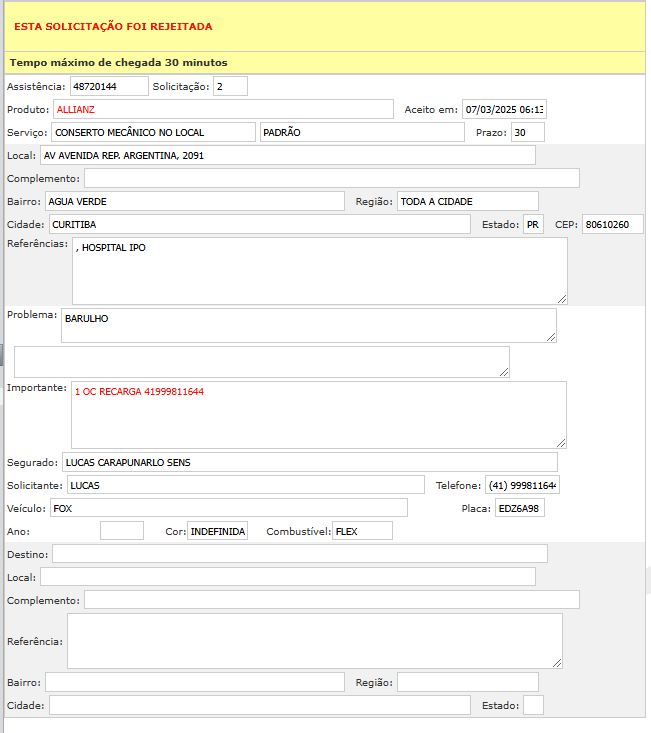Image resolution: width=651 pixels, height=733 pixels.
Task: Click the CEP field
Action: 612,224
